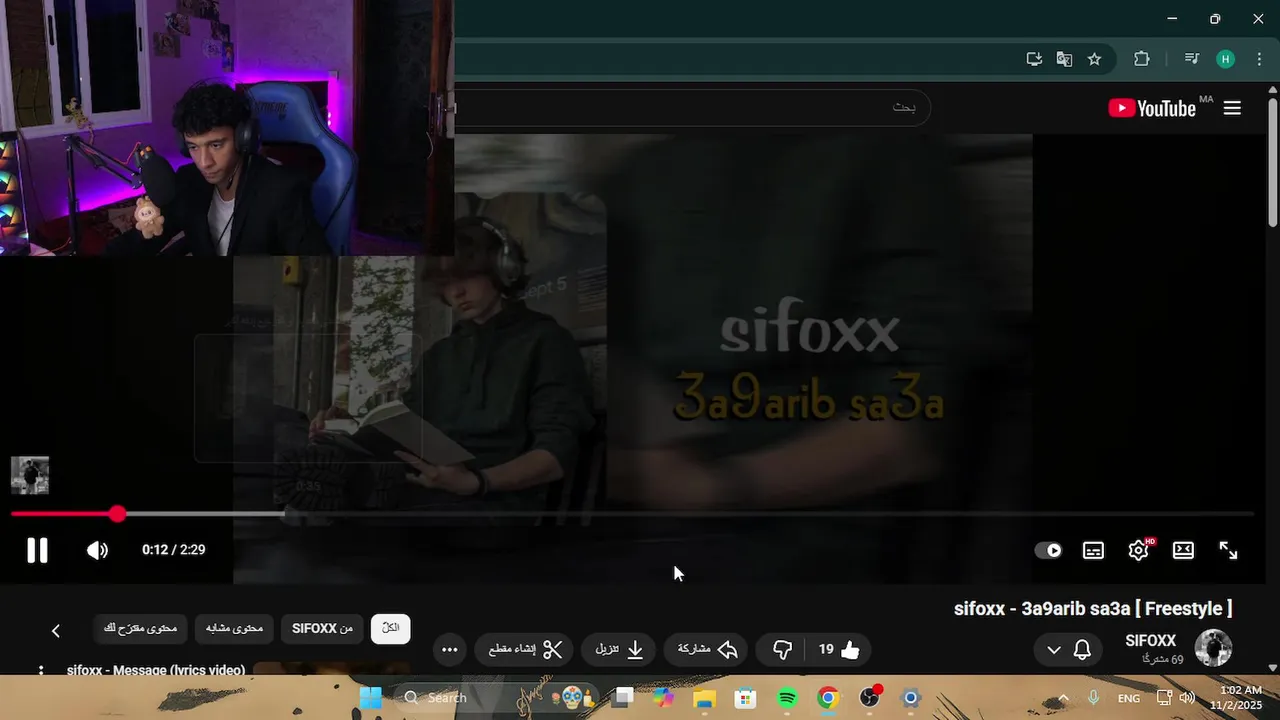Image resolution: width=1280 pixels, height=720 pixels.
Task: Click the تنزيل download button
Action: (x=620, y=650)
